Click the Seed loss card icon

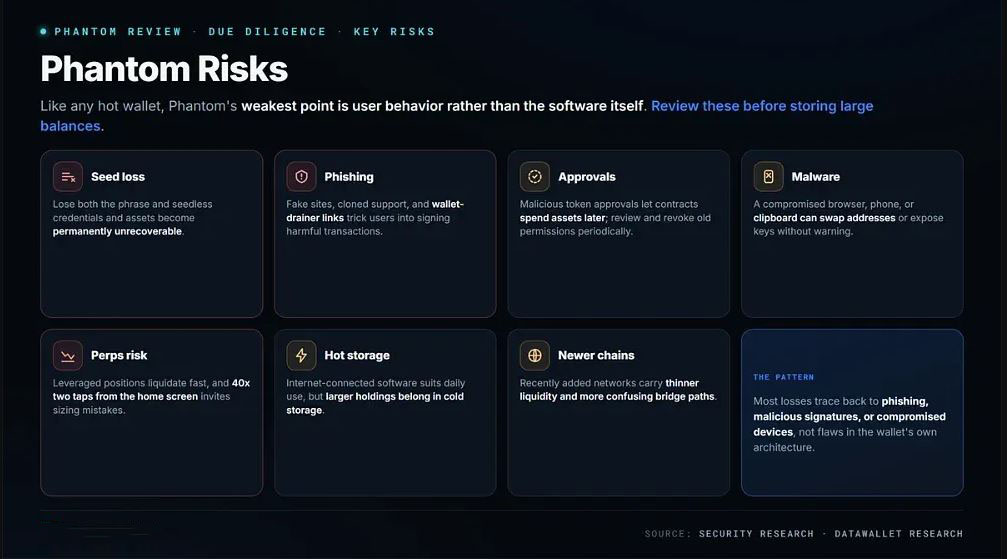(67, 177)
